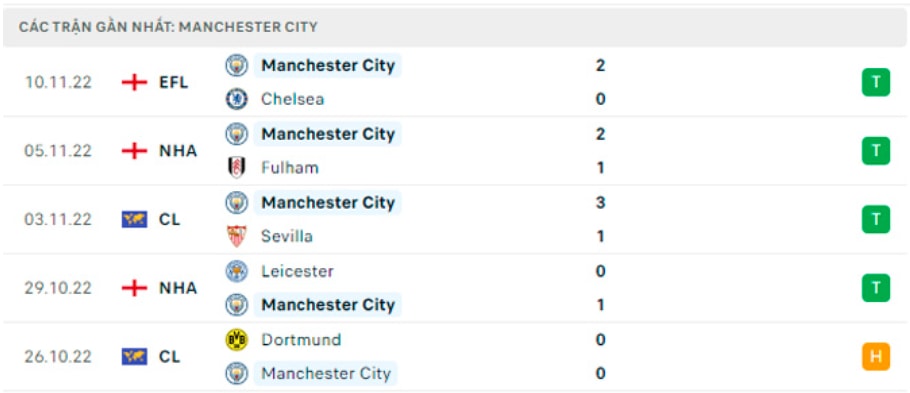This screenshot has height=393, width=910.
Task: Click the Leicester club crest icon
Action: click(x=237, y=271)
